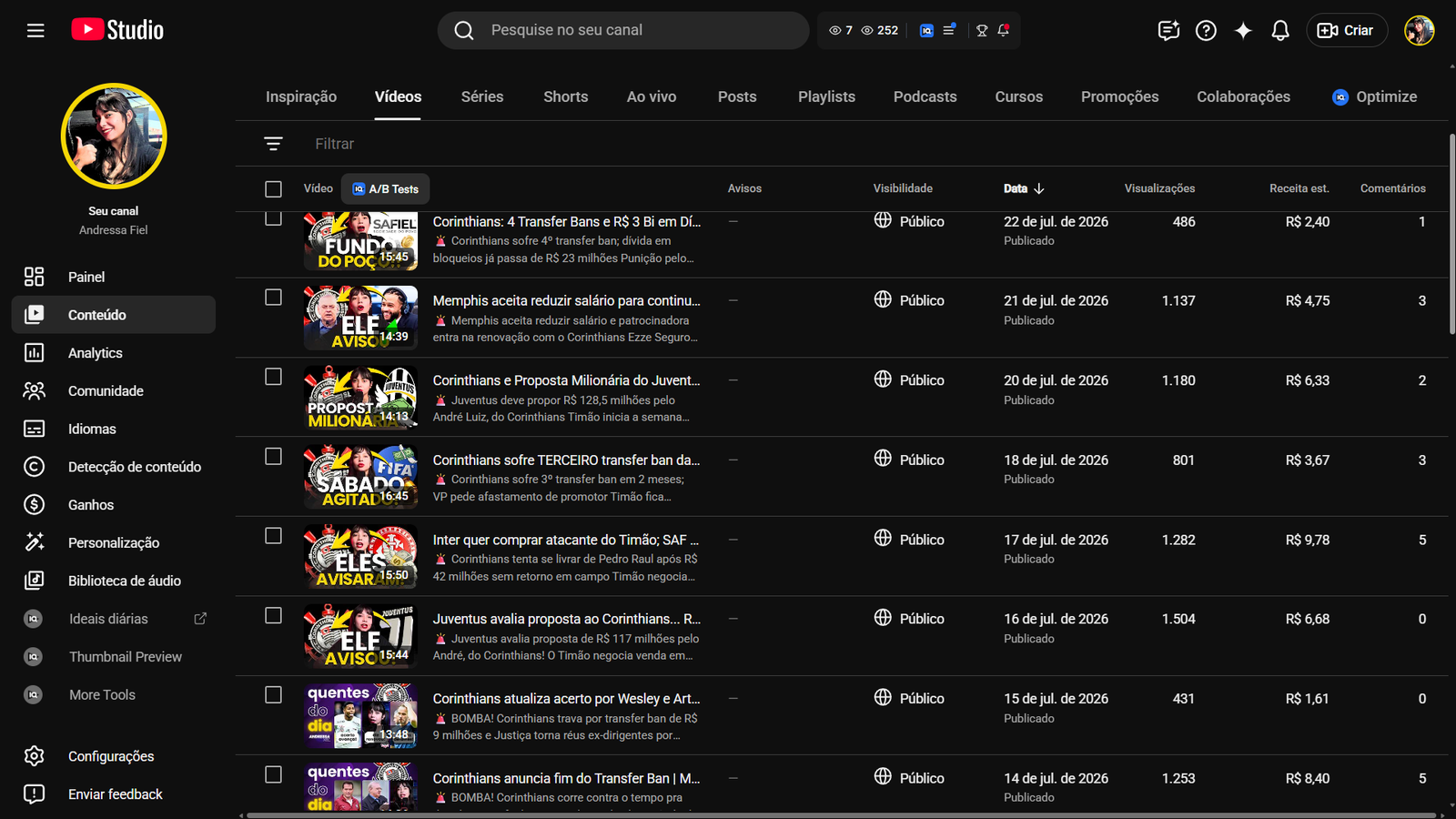The width and height of the screenshot is (1456, 819).
Task: Select checkbox for Corinthians sofre TERCEIRO transfer ban
Action: pyautogui.click(x=273, y=457)
